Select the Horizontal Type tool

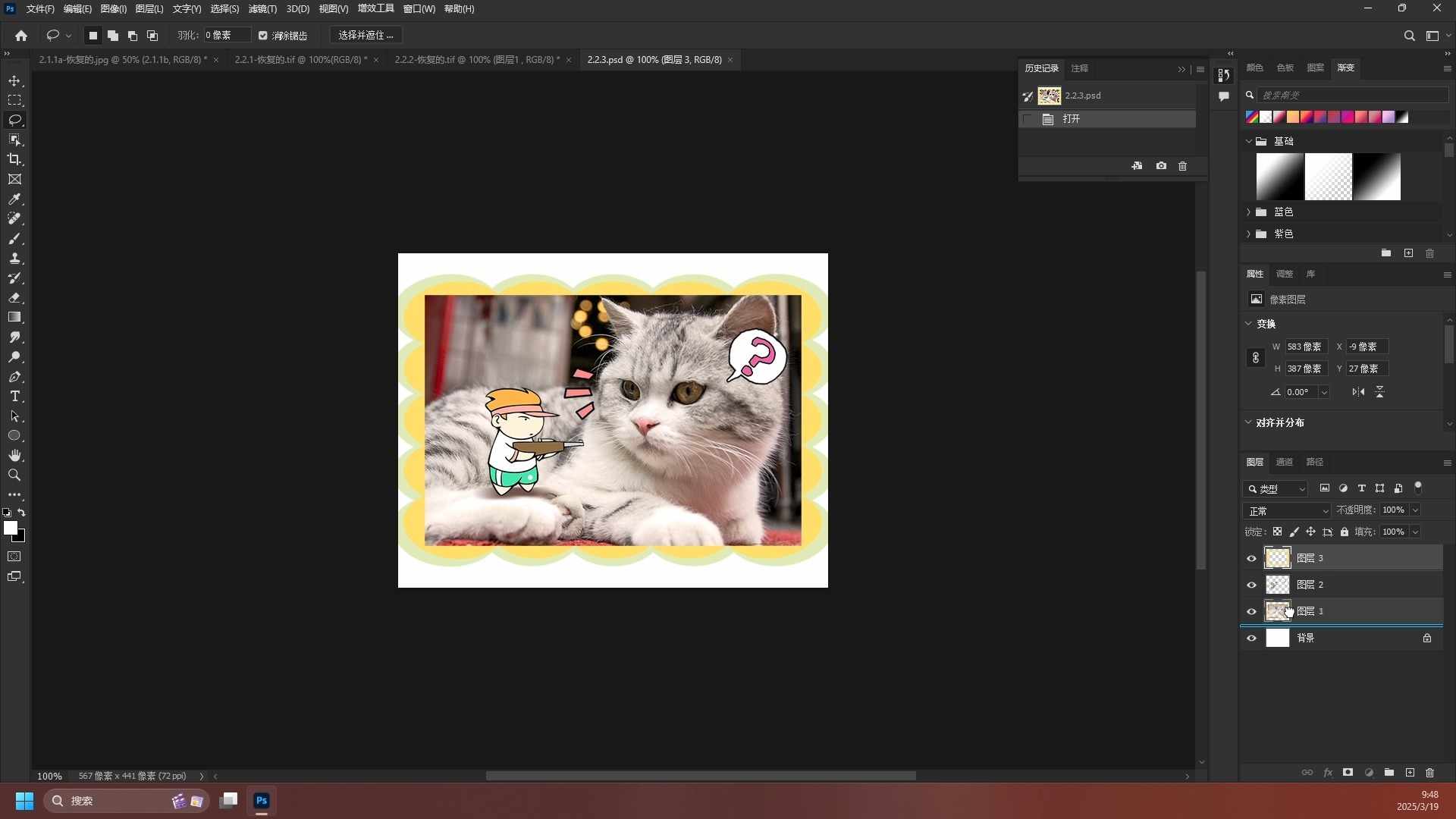[14, 396]
